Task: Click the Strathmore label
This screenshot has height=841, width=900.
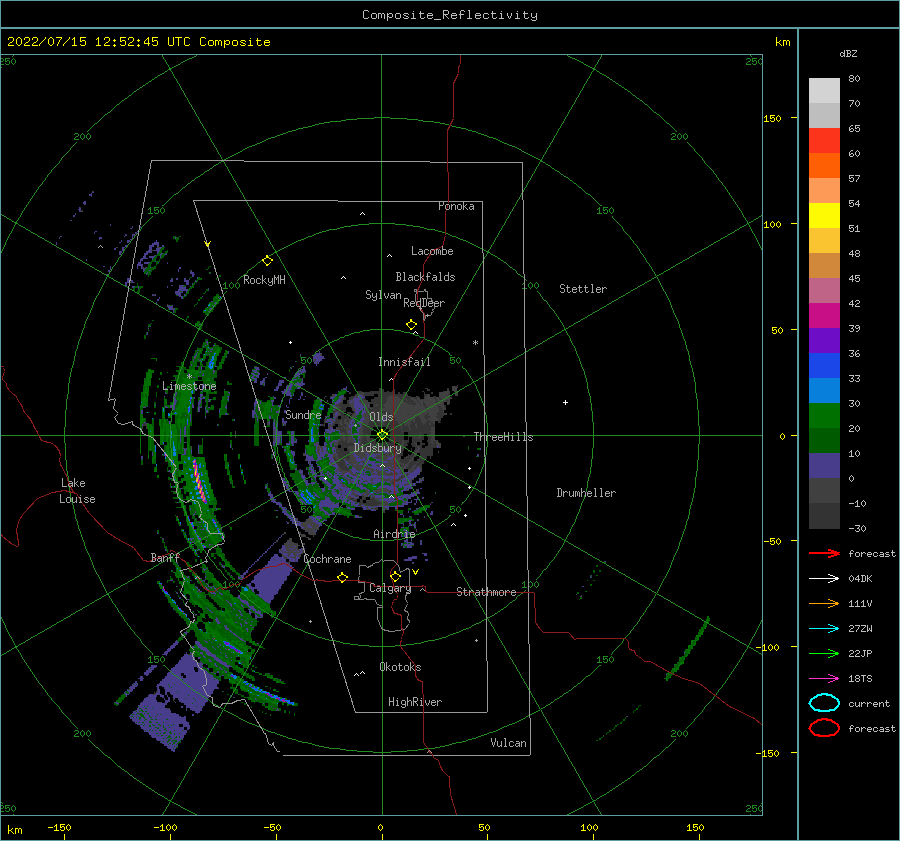Action: point(486,592)
